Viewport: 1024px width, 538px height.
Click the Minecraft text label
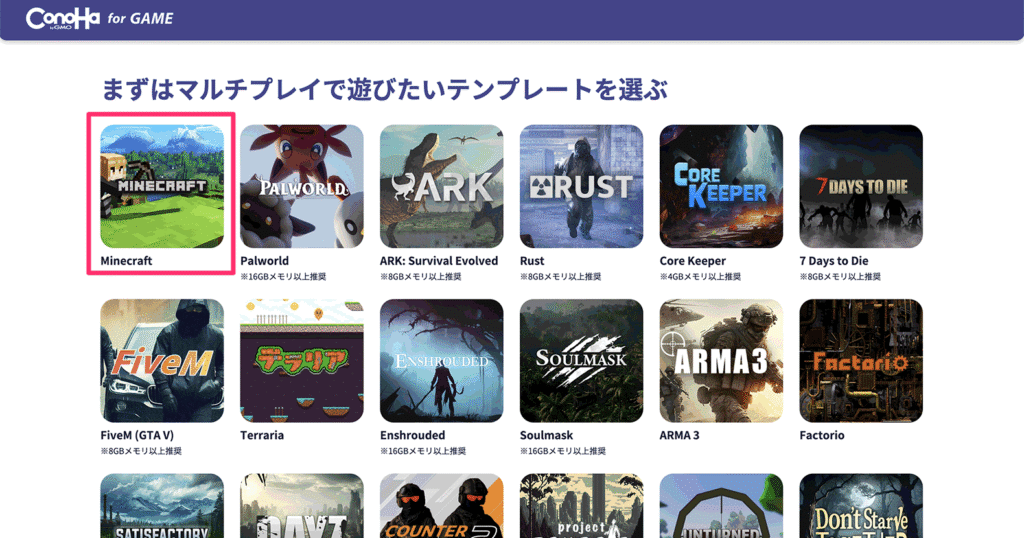click(x=126, y=261)
